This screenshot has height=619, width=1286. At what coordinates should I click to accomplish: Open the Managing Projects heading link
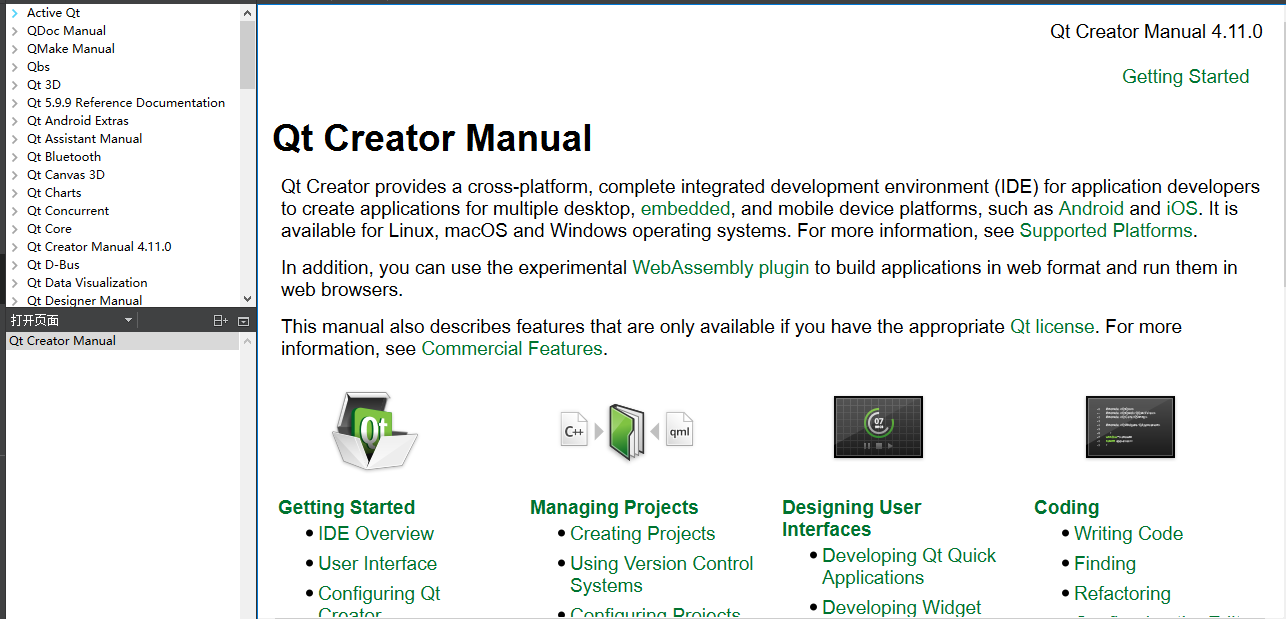pos(614,508)
